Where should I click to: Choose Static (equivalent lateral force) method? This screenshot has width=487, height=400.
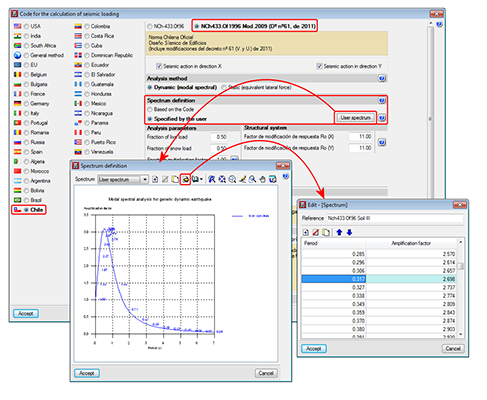[x=224, y=87]
